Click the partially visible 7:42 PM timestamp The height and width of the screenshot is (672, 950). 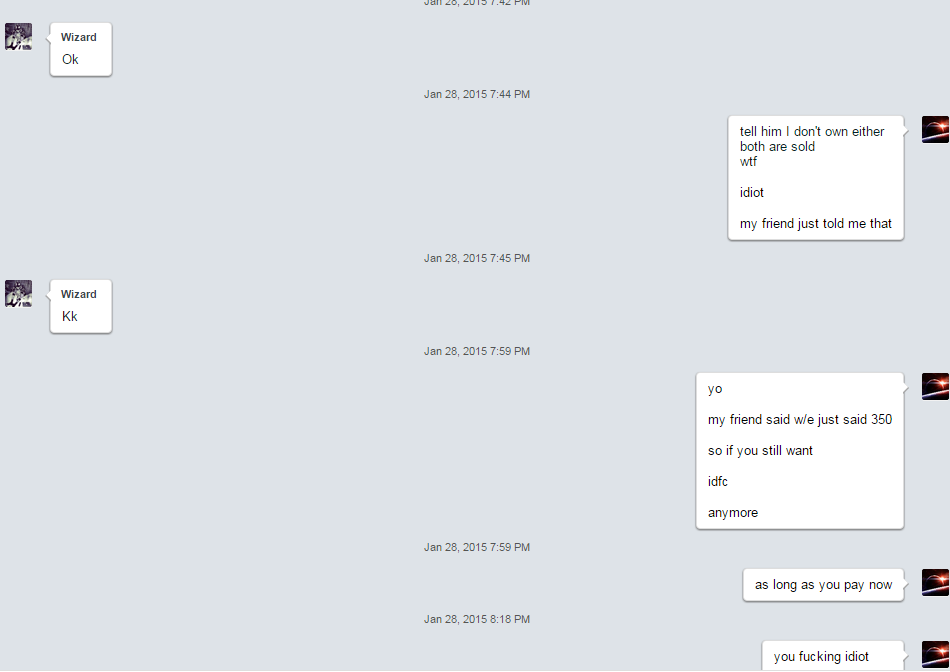pyautogui.click(x=477, y=3)
